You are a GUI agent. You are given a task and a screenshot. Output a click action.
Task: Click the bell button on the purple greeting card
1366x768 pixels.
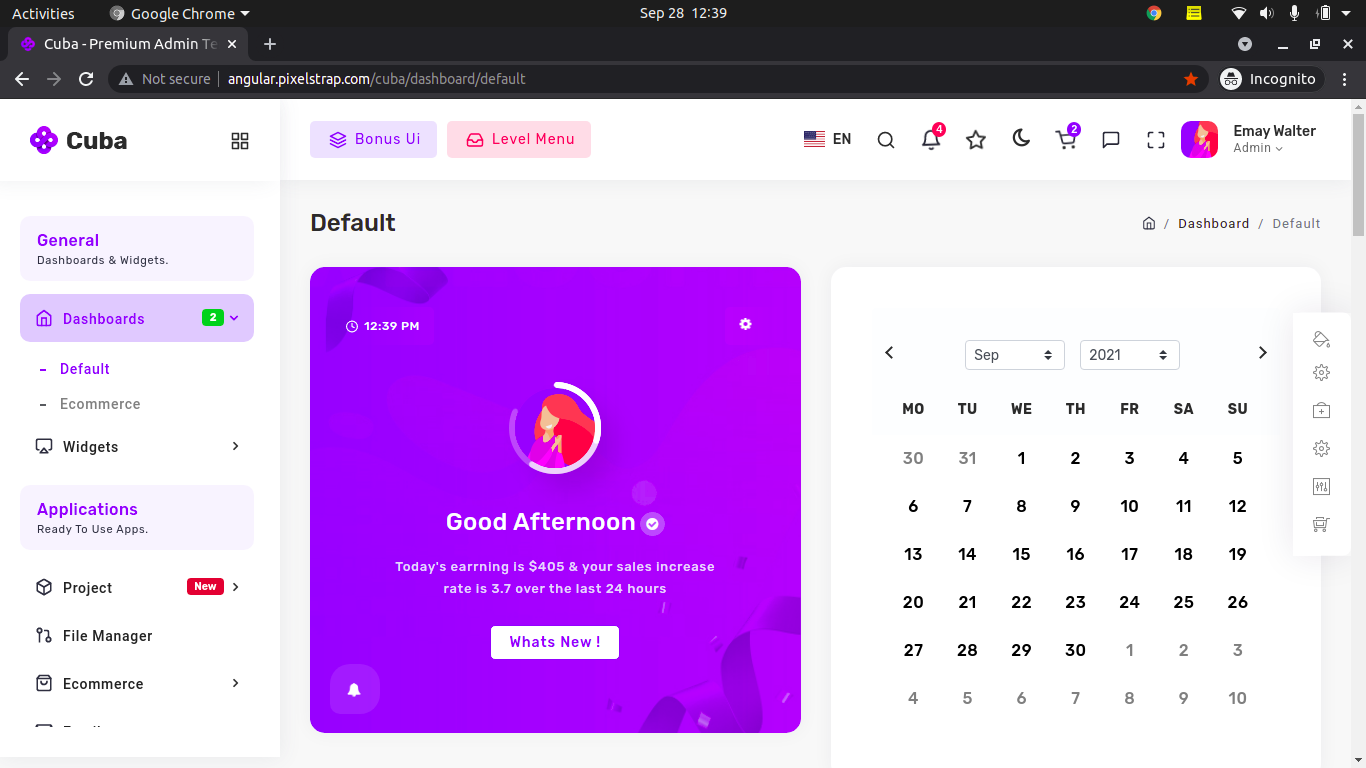[x=355, y=689]
